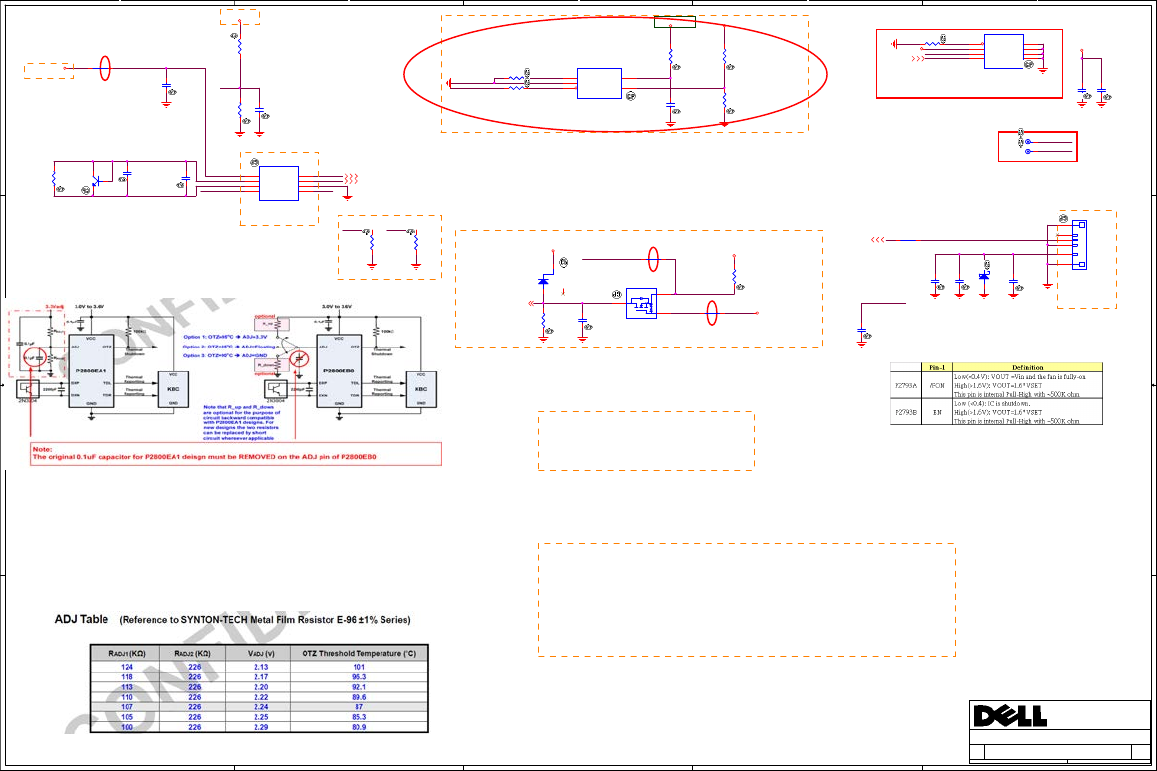1157x771 pixels.
Task: Click the green rectangle atop the red ellipse
Action: tap(675, 22)
